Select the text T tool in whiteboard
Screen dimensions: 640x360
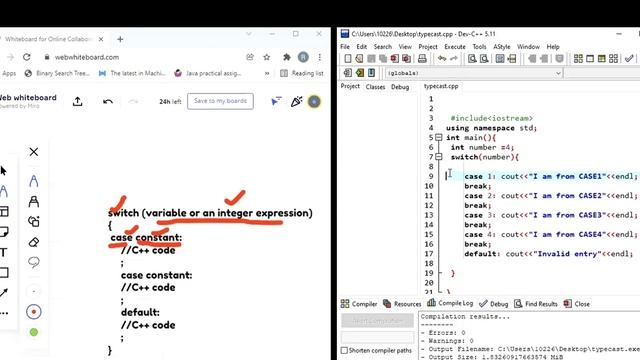(x=4, y=252)
